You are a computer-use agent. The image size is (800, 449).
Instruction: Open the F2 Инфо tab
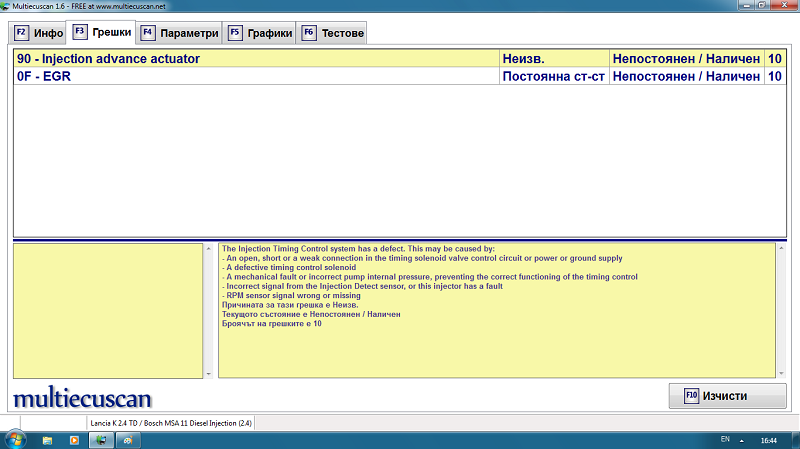[x=38, y=33]
